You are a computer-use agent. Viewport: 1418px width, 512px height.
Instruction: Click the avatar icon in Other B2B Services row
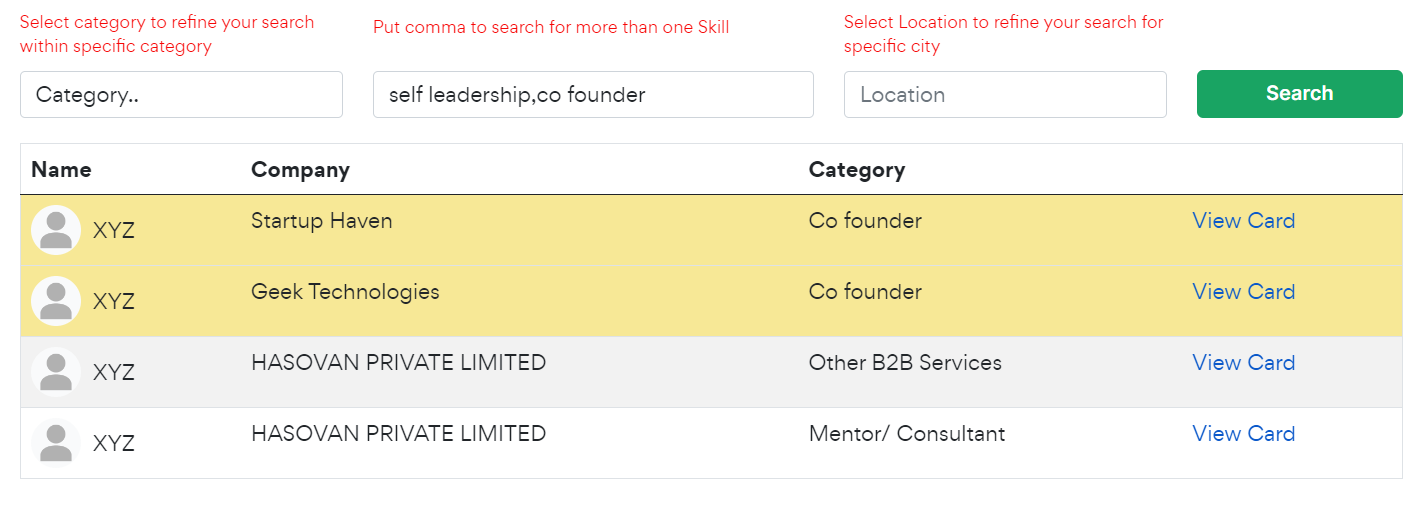[x=56, y=372]
